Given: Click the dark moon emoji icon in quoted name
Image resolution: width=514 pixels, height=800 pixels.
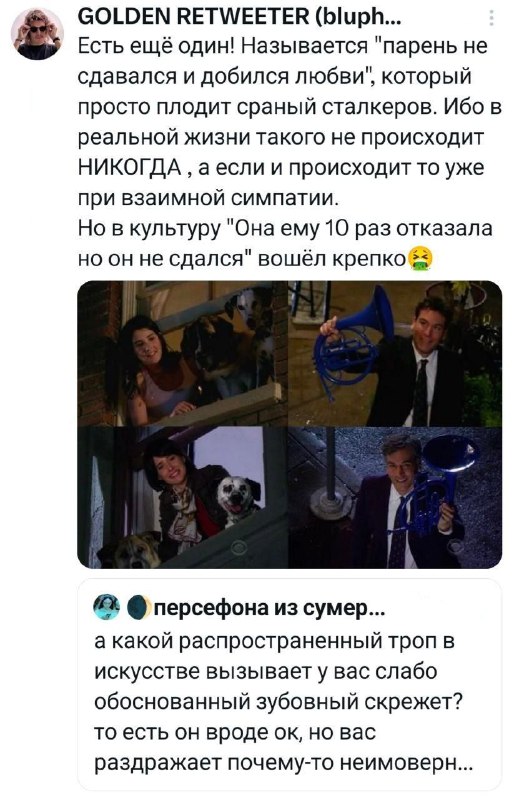Looking at the screenshot, I should point(138,608).
